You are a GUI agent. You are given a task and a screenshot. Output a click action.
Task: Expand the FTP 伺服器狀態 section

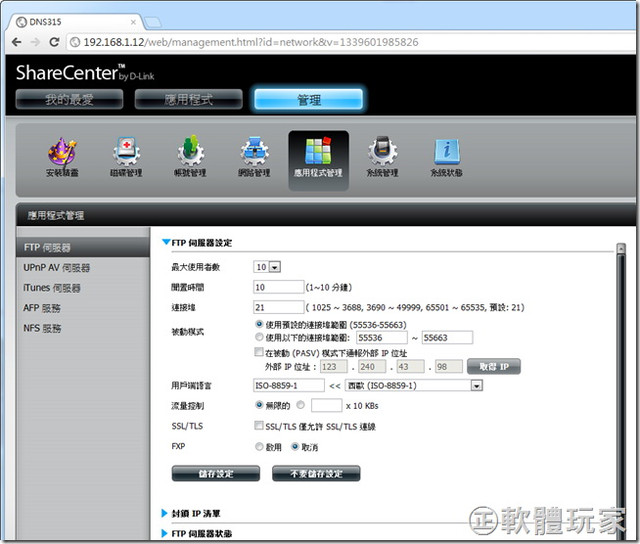(x=165, y=533)
